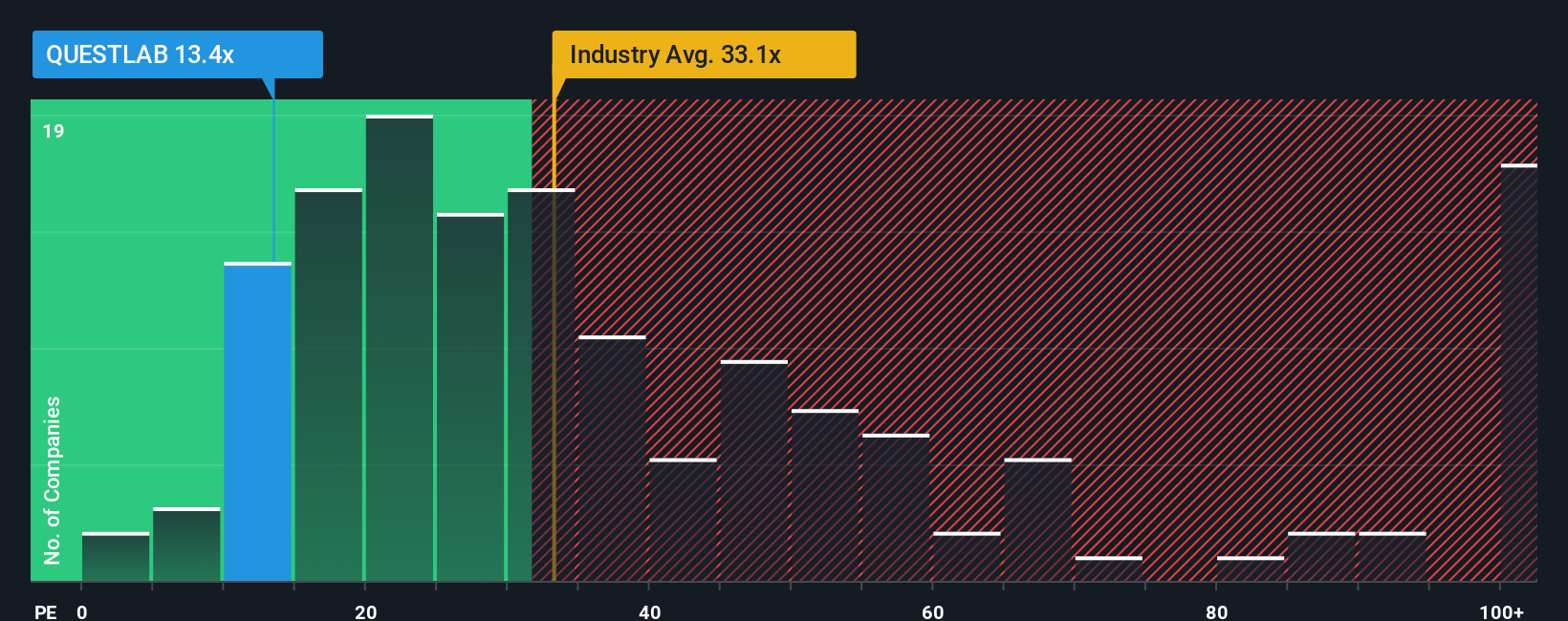Click the x-axis tick label 80
Image resolution: width=1568 pixels, height=621 pixels.
tap(1216, 611)
